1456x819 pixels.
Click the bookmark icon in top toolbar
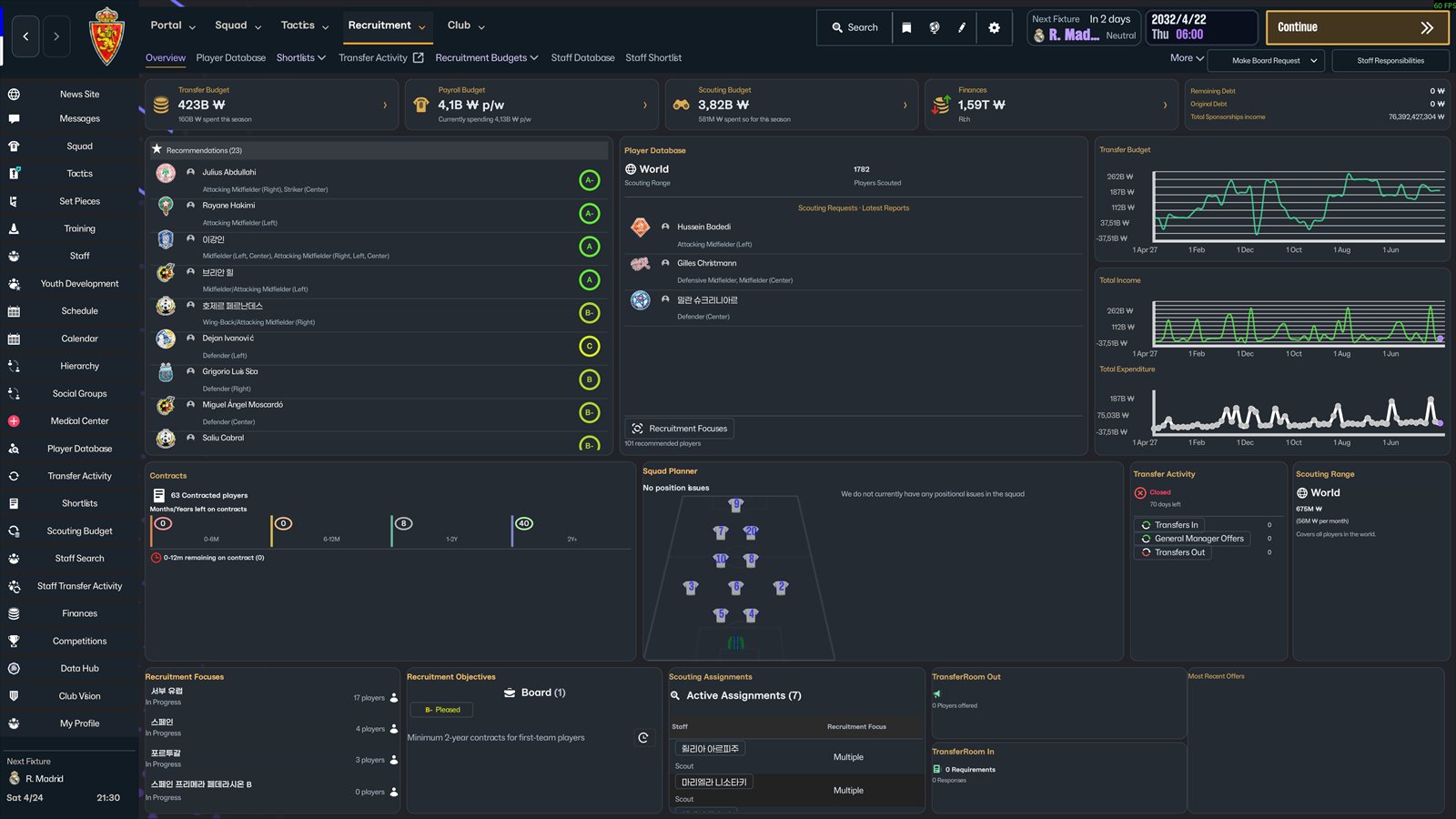906,27
